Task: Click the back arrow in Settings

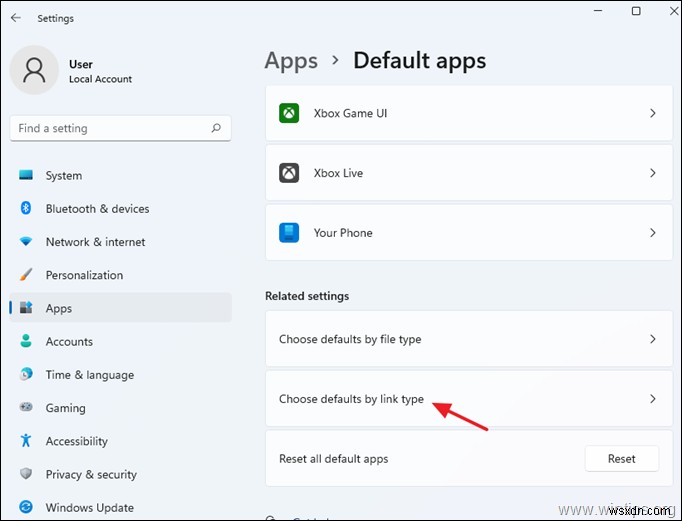Action: click(x=16, y=18)
